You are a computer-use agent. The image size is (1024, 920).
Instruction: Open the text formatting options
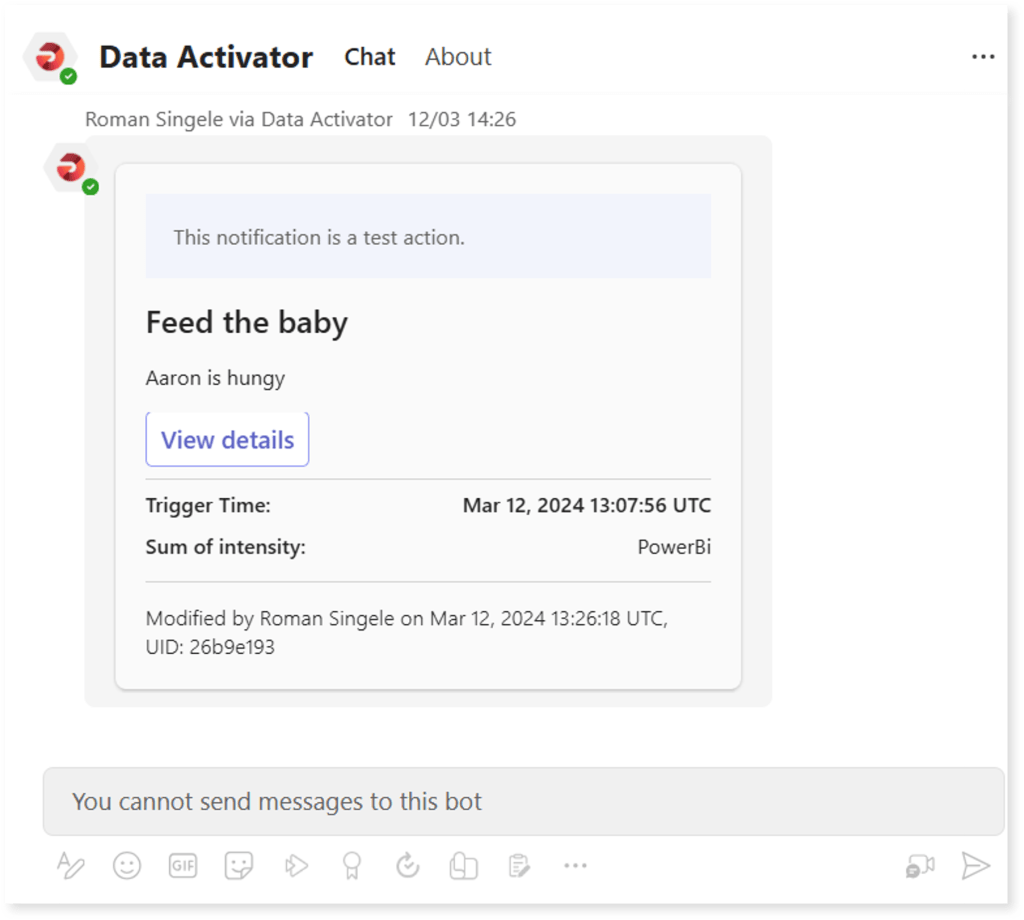coord(71,865)
